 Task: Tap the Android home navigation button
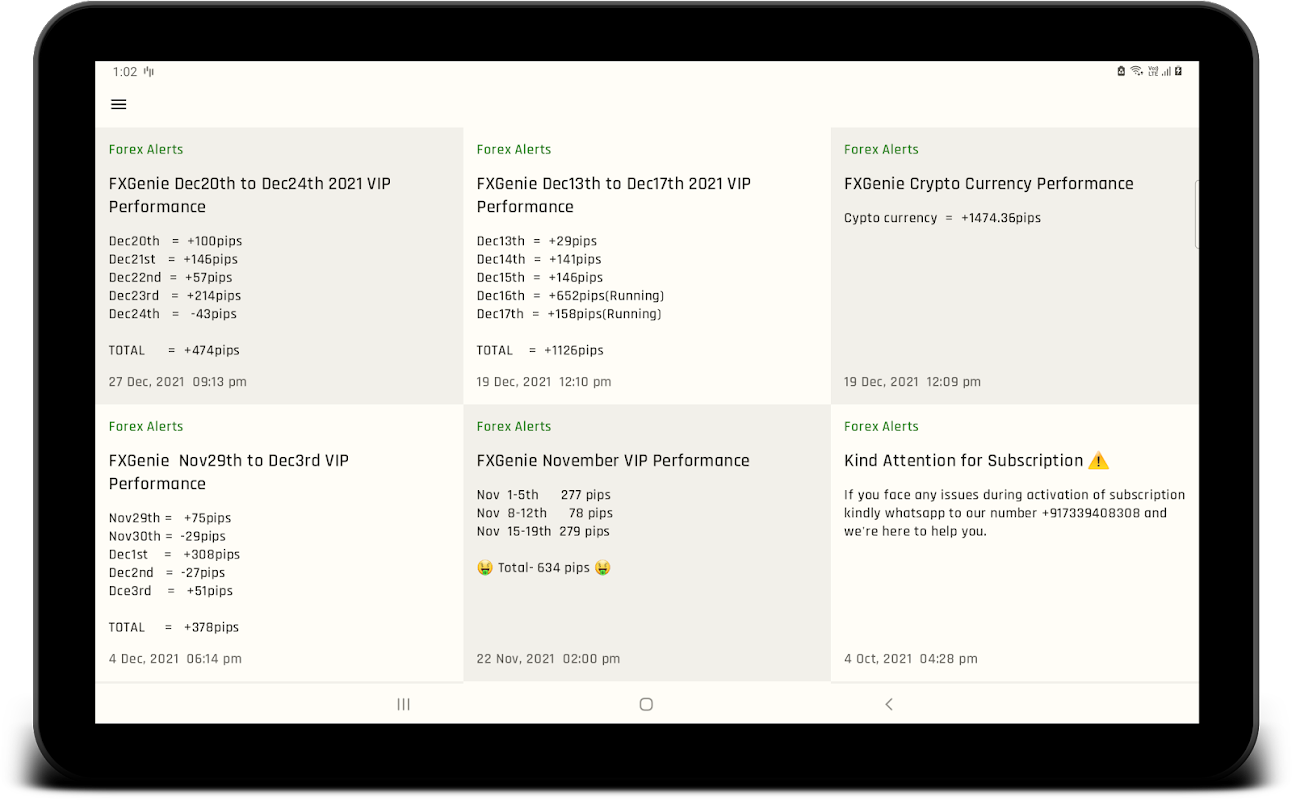tap(646, 704)
